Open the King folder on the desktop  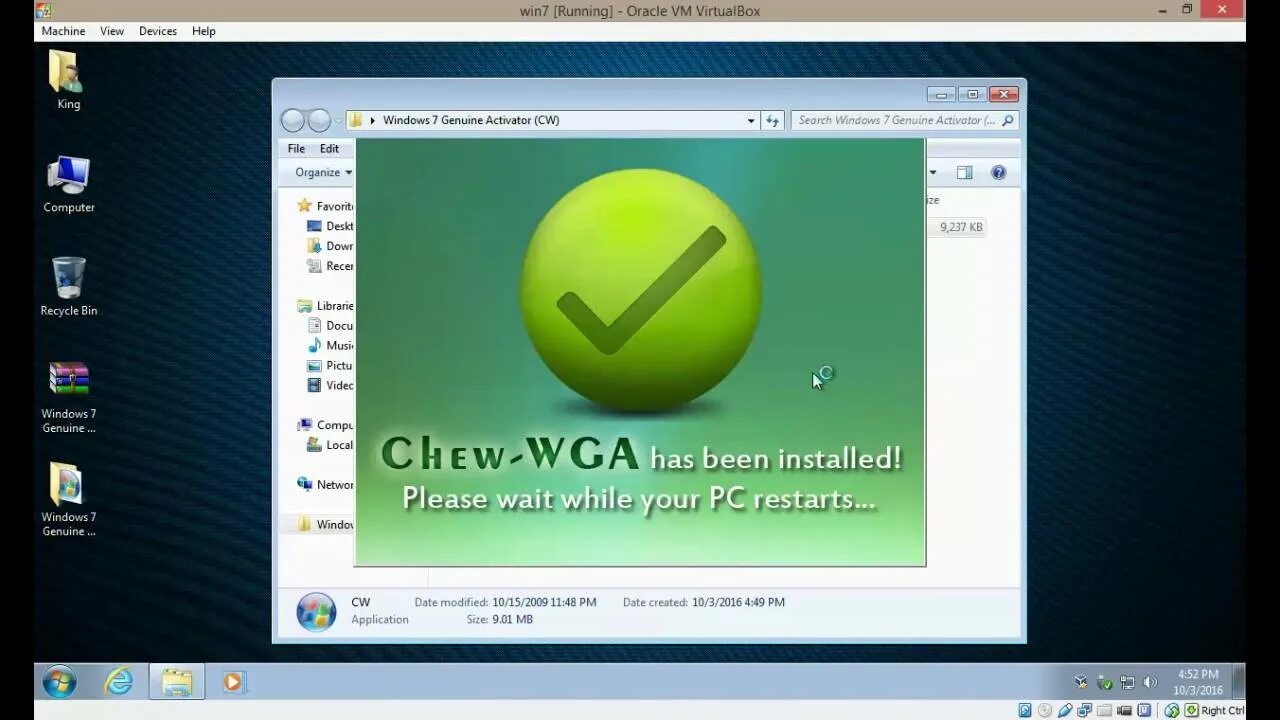(67, 80)
